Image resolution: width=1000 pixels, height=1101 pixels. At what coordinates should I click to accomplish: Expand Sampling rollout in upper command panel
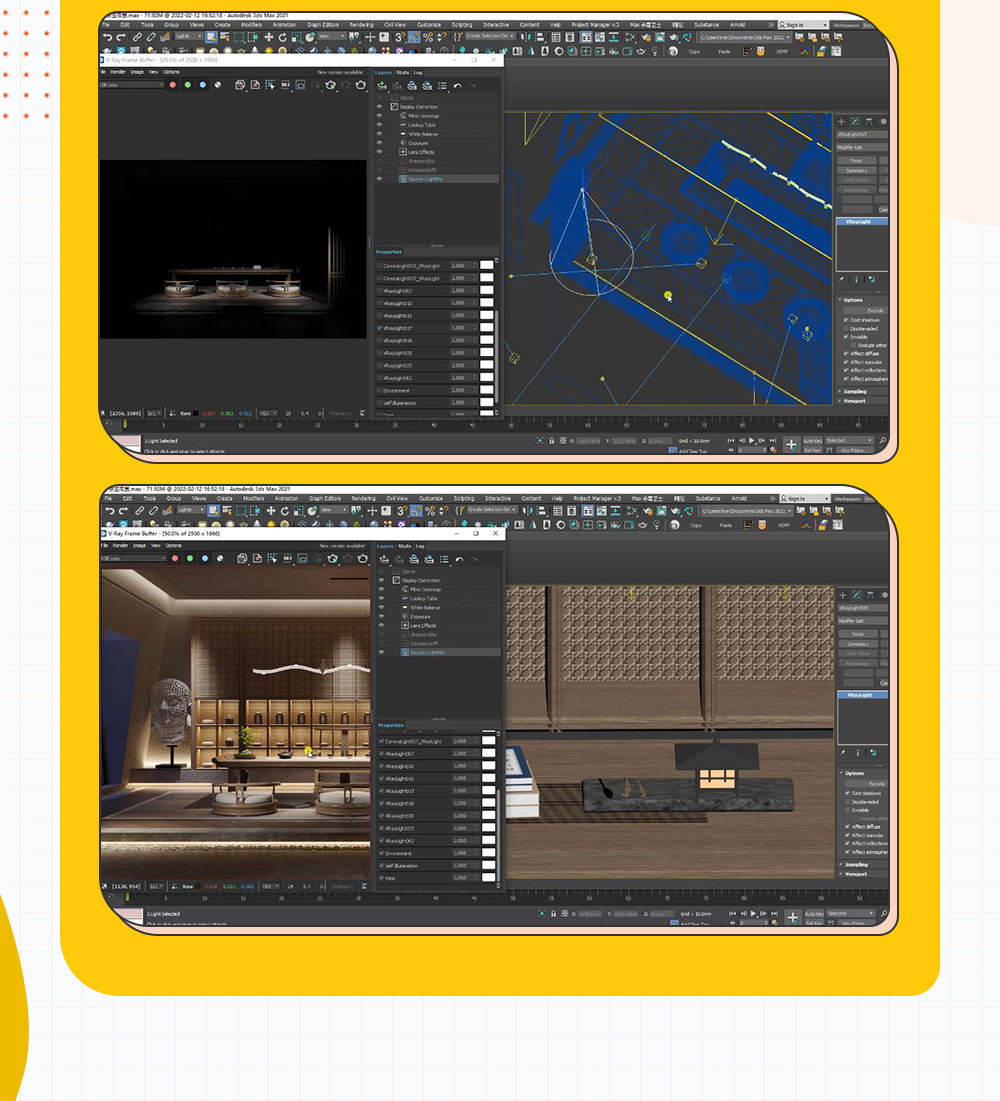pos(862,391)
